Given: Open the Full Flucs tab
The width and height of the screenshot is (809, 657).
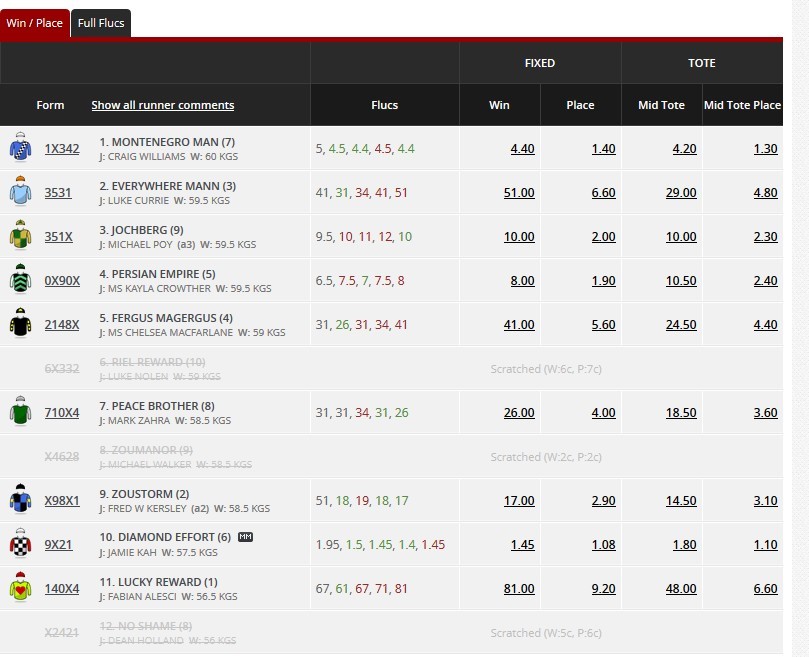Looking at the screenshot, I should pos(101,23).
